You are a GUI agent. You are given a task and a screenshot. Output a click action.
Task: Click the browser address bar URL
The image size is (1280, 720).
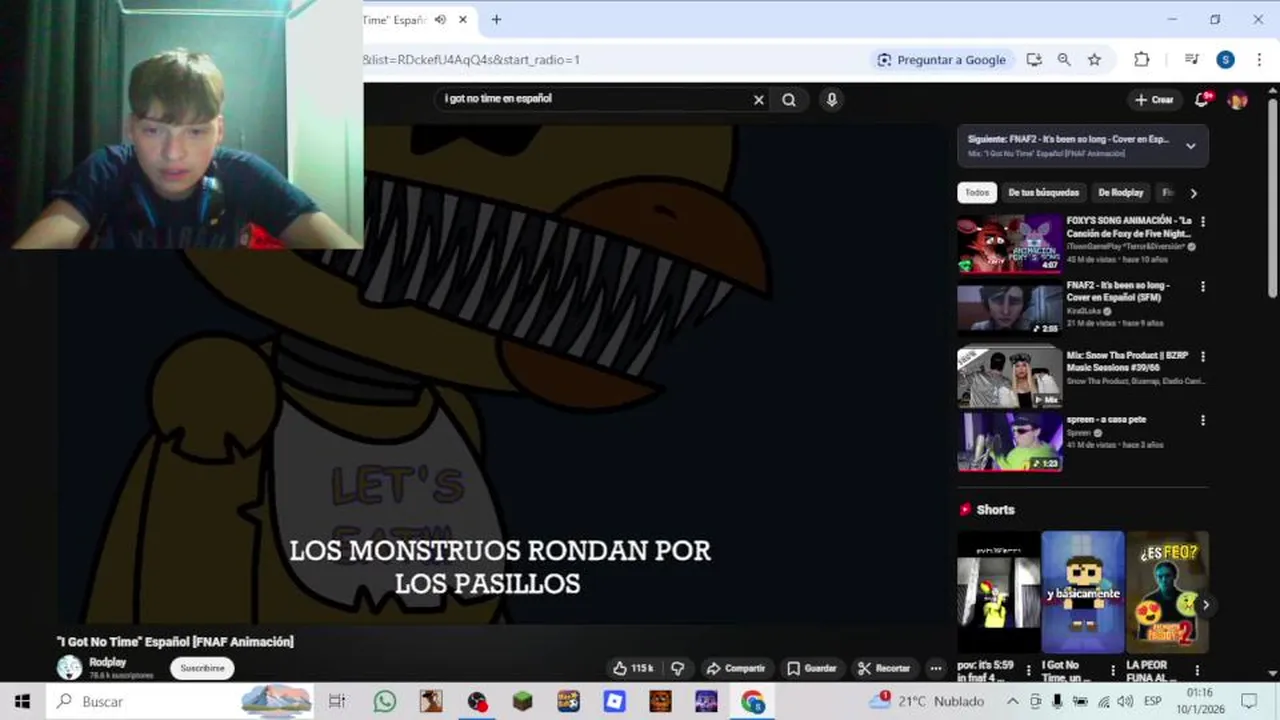click(x=471, y=60)
